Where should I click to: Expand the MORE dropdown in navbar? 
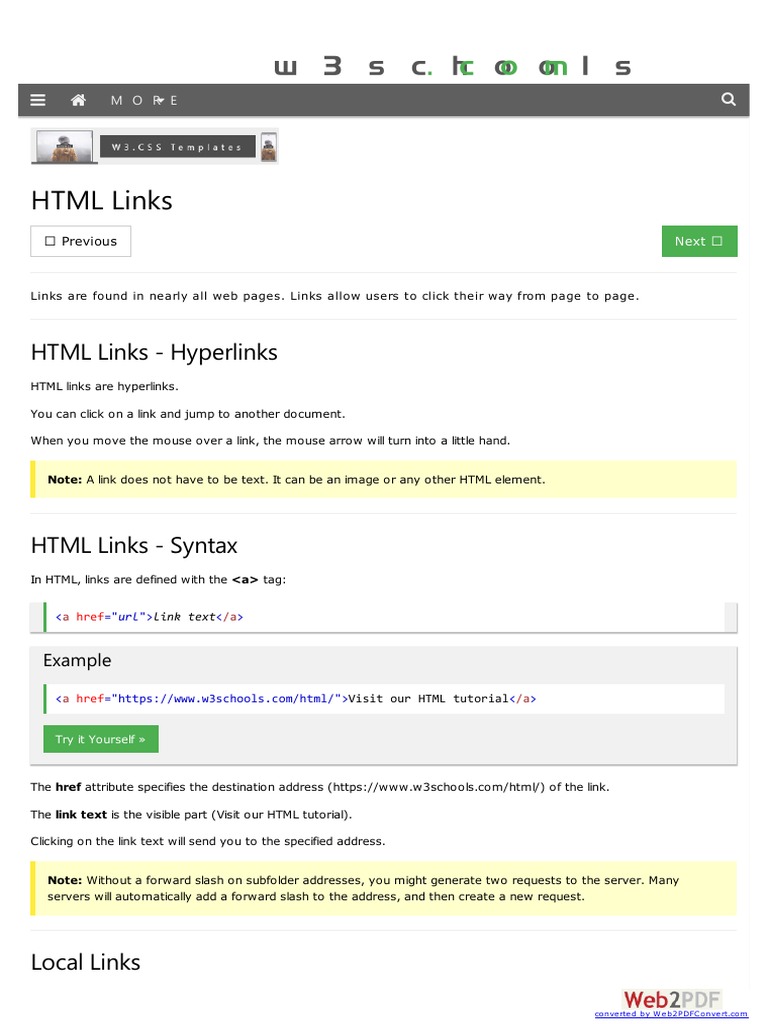(x=144, y=100)
